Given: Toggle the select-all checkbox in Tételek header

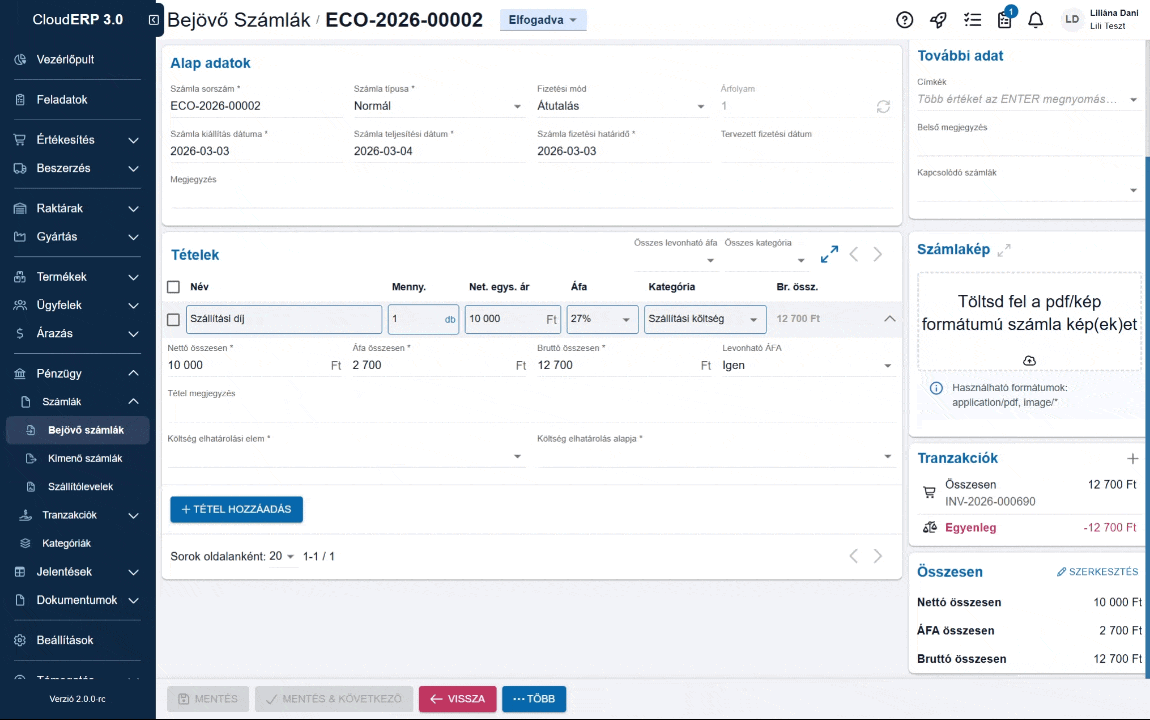Looking at the screenshot, I should (x=174, y=287).
